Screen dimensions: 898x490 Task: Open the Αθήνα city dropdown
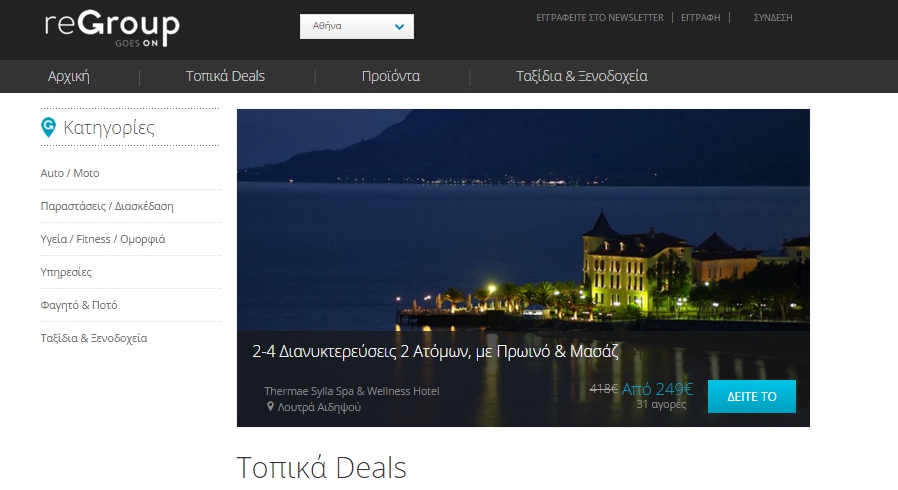tap(356, 26)
